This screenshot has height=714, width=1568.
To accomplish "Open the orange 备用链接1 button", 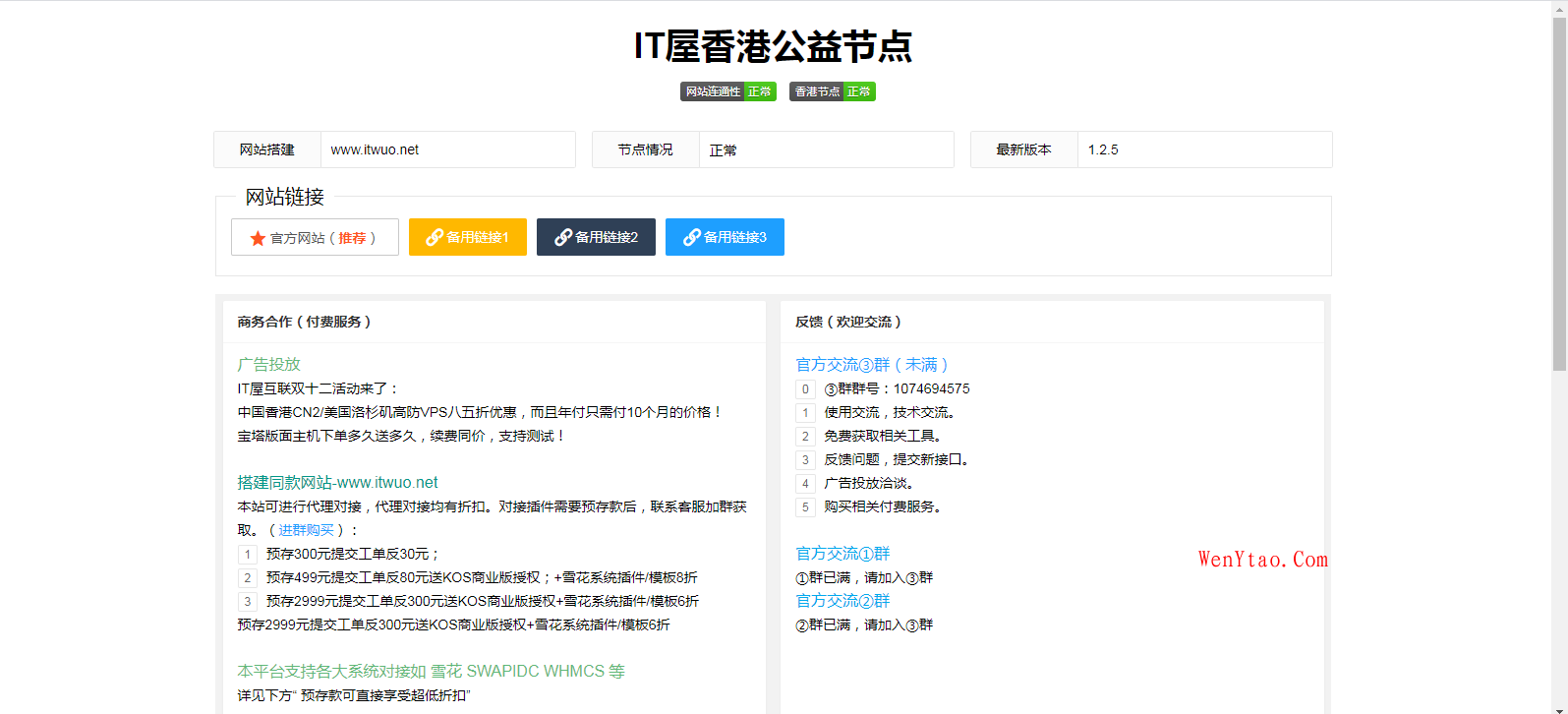I will tap(468, 237).
